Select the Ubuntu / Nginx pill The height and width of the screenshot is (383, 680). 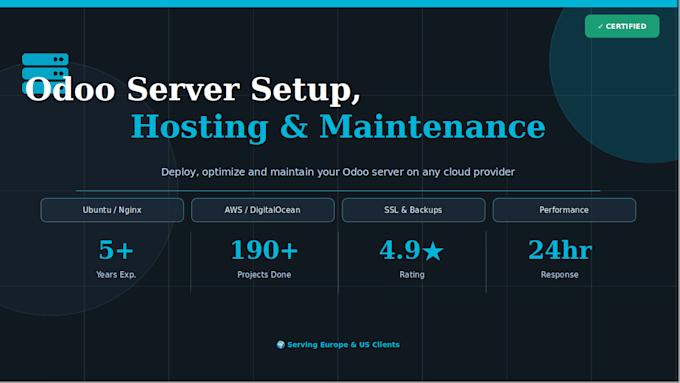[112, 210]
